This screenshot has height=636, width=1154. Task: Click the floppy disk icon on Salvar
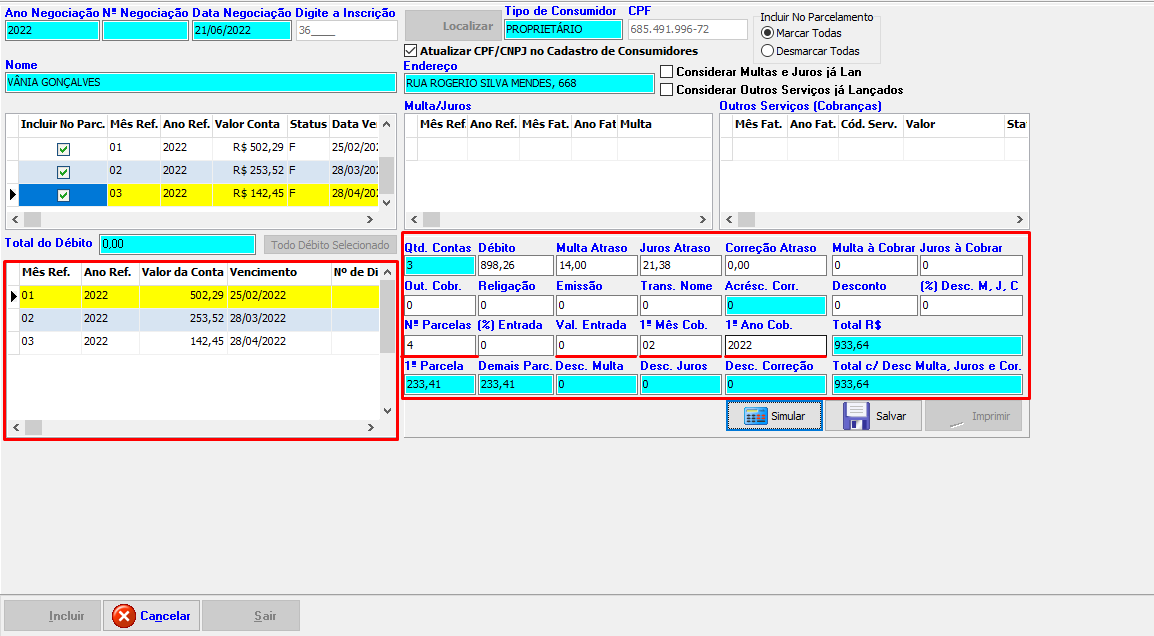point(856,416)
